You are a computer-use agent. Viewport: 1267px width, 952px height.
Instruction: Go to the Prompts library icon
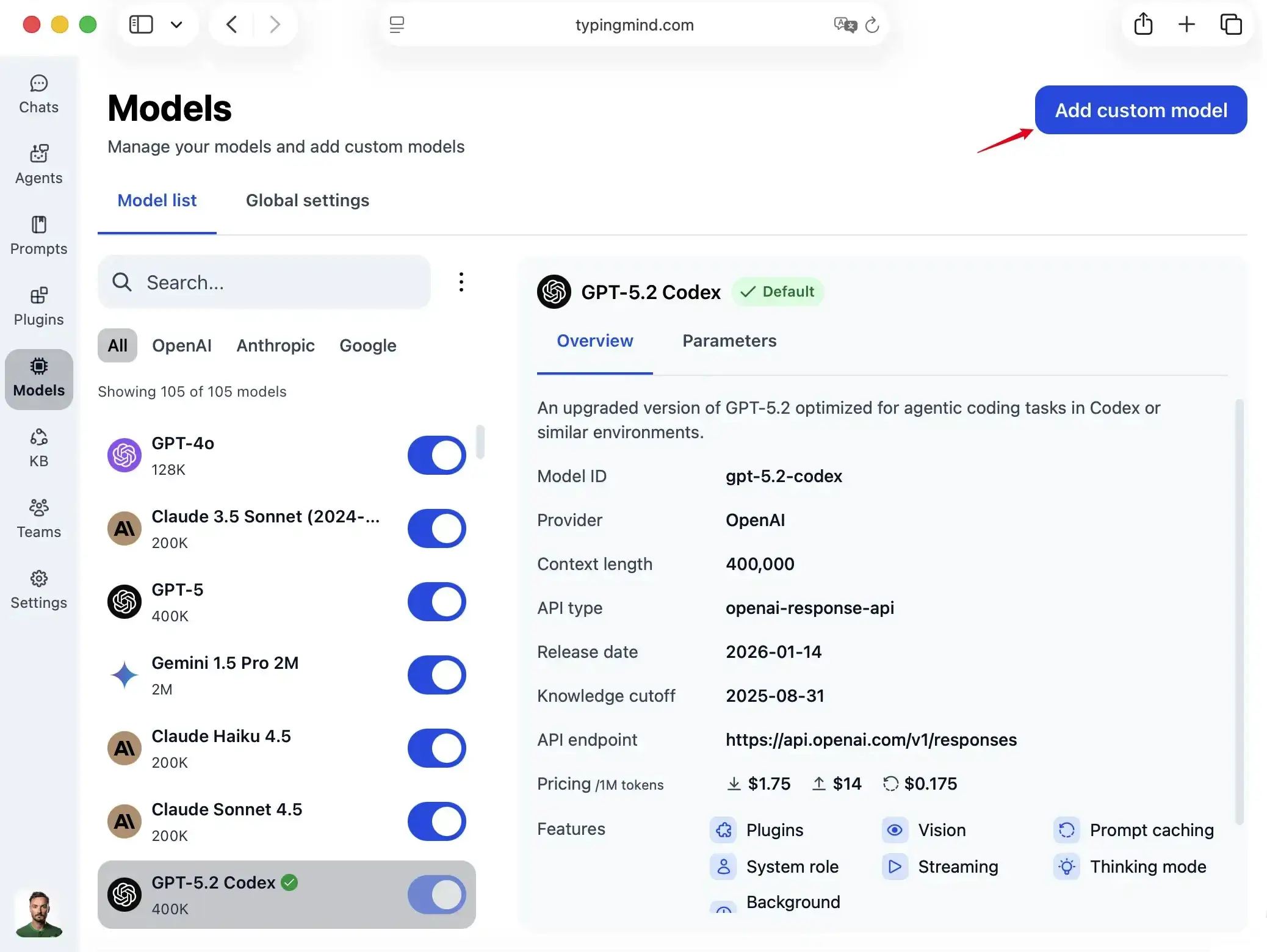(38, 236)
